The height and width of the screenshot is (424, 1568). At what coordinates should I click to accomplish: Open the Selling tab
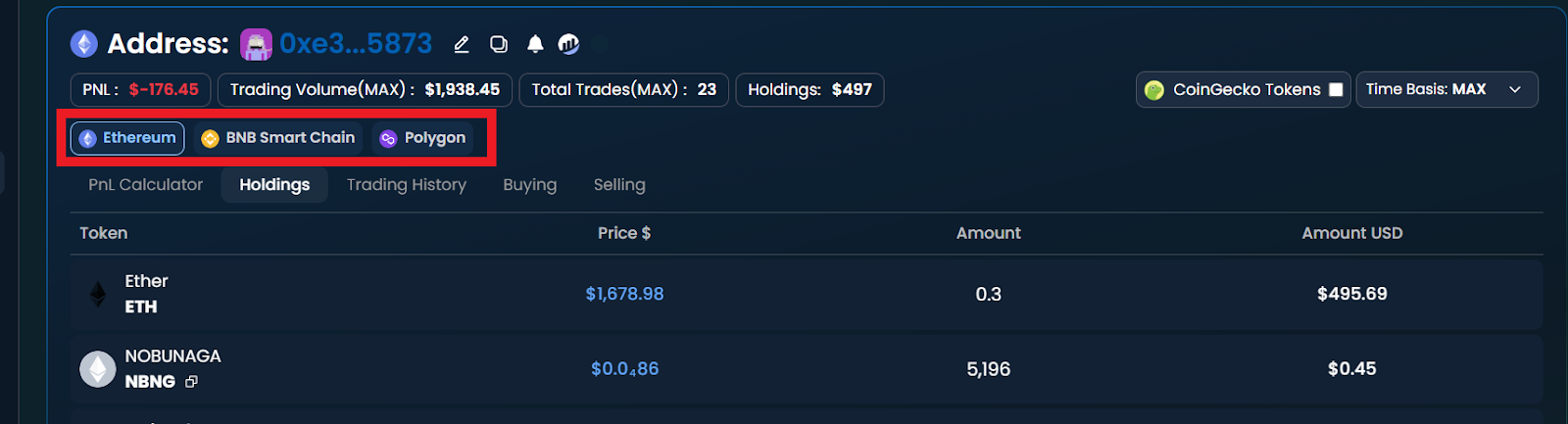619,185
